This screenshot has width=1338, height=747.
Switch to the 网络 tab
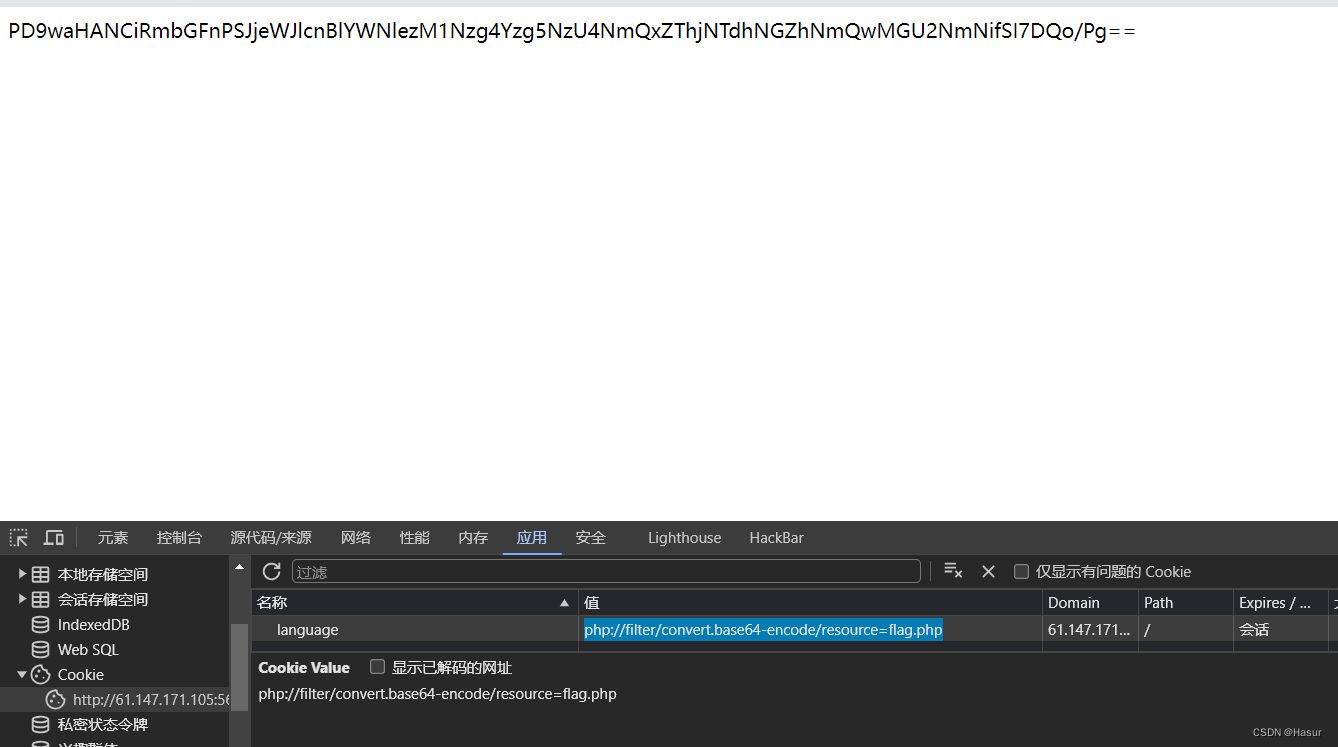(355, 537)
